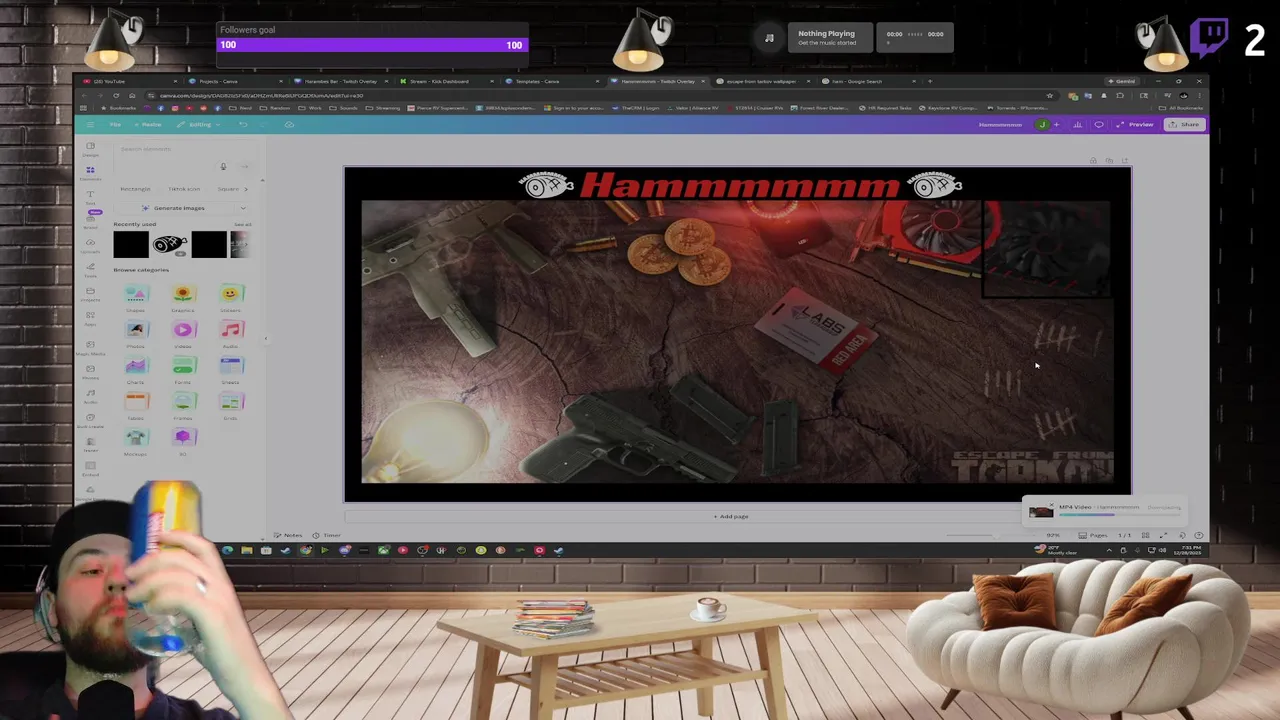Open Notes at the bottom bar
1280x720 pixels.
[289, 535]
